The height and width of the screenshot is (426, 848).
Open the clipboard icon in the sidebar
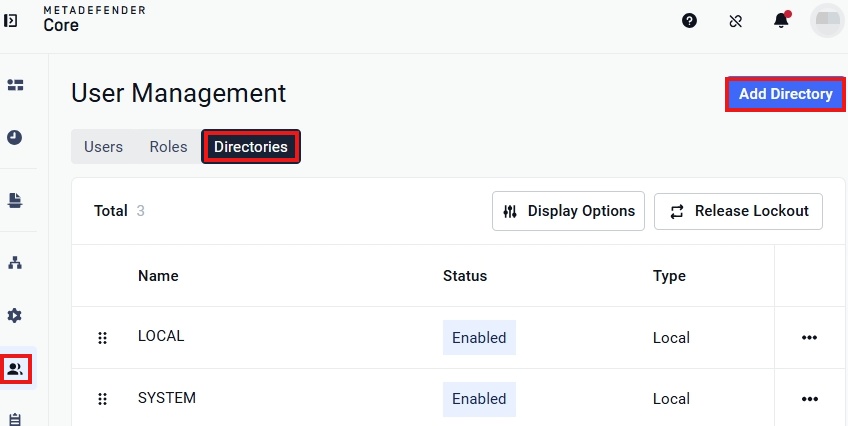coord(15,419)
